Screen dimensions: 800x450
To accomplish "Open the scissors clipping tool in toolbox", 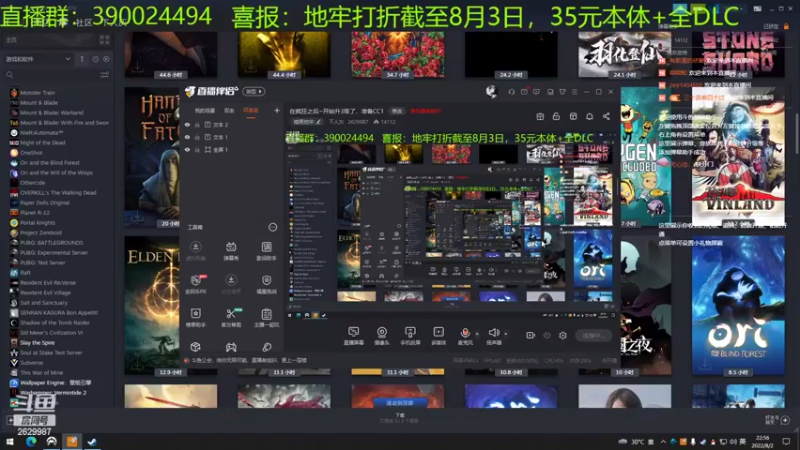I will [x=231, y=317].
